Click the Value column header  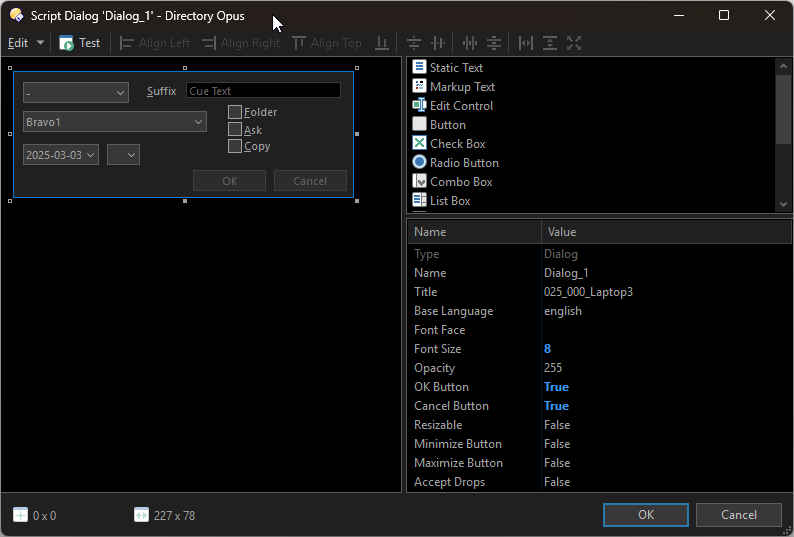666,232
